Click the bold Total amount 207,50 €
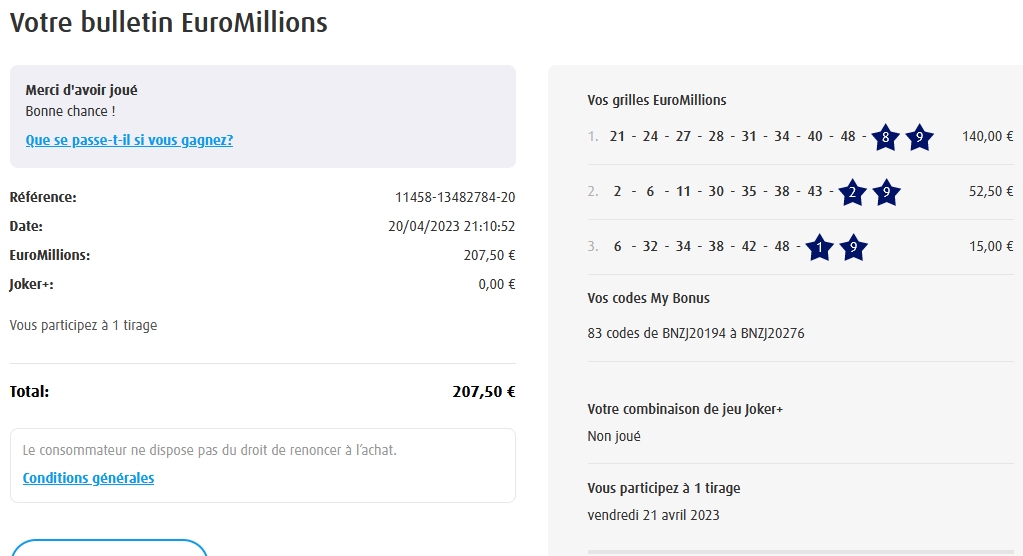This screenshot has width=1023, height=556. (484, 392)
